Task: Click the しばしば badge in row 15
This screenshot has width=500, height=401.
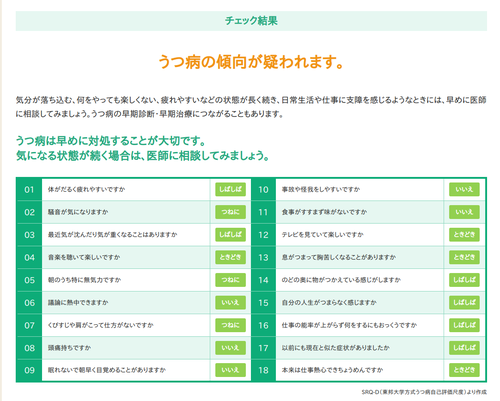Action: point(464,303)
